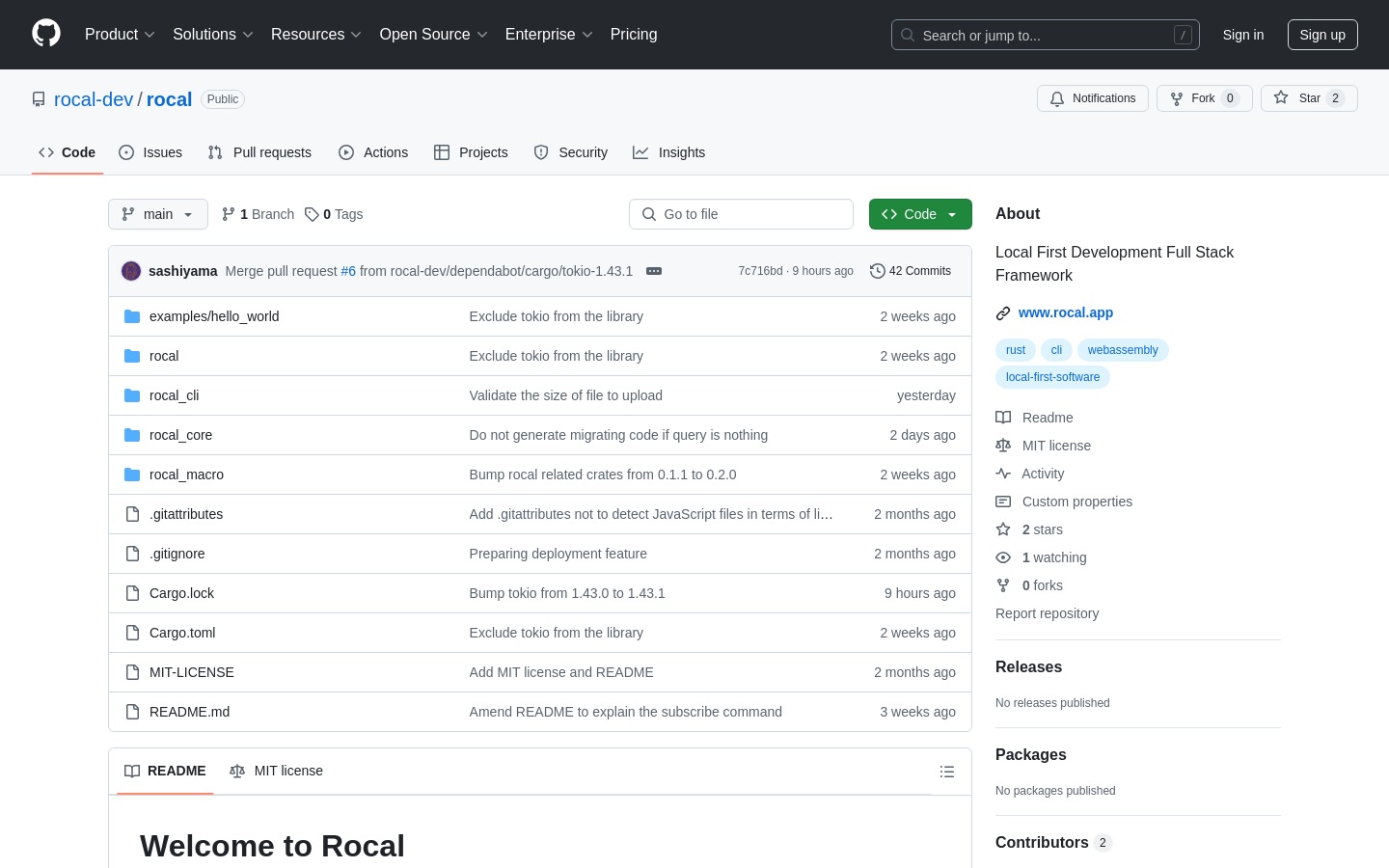Open commit 'Validate the size of file to upload'
The height and width of the screenshot is (868, 1389).
point(565,395)
